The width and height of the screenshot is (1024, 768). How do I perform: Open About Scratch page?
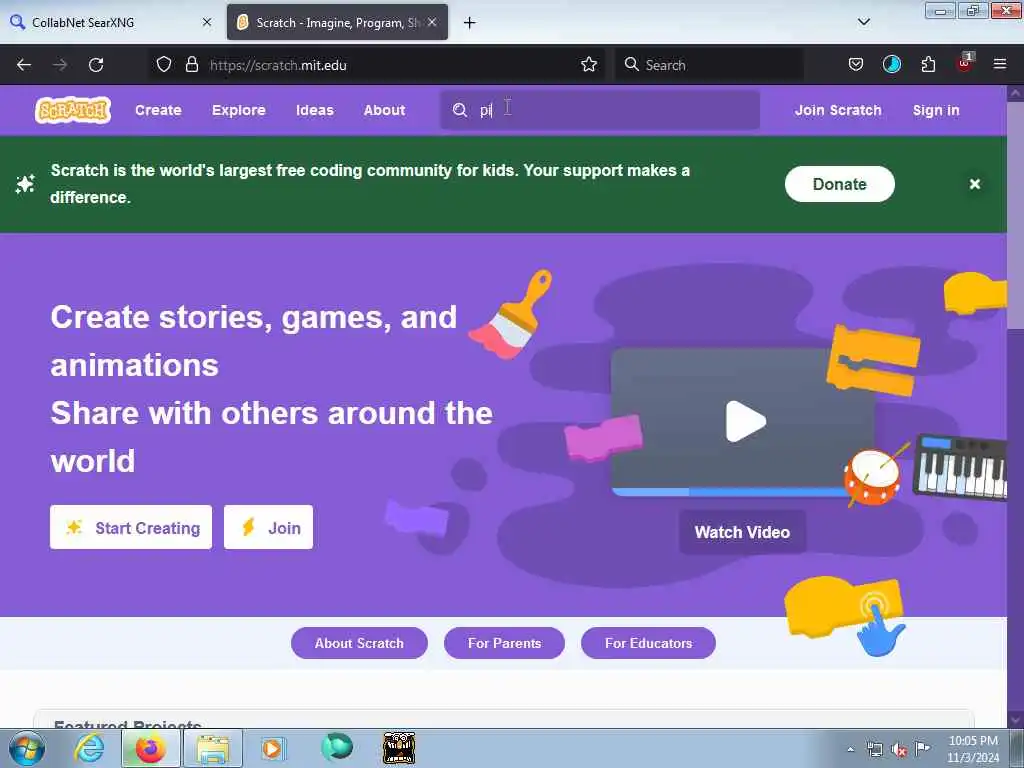point(359,643)
